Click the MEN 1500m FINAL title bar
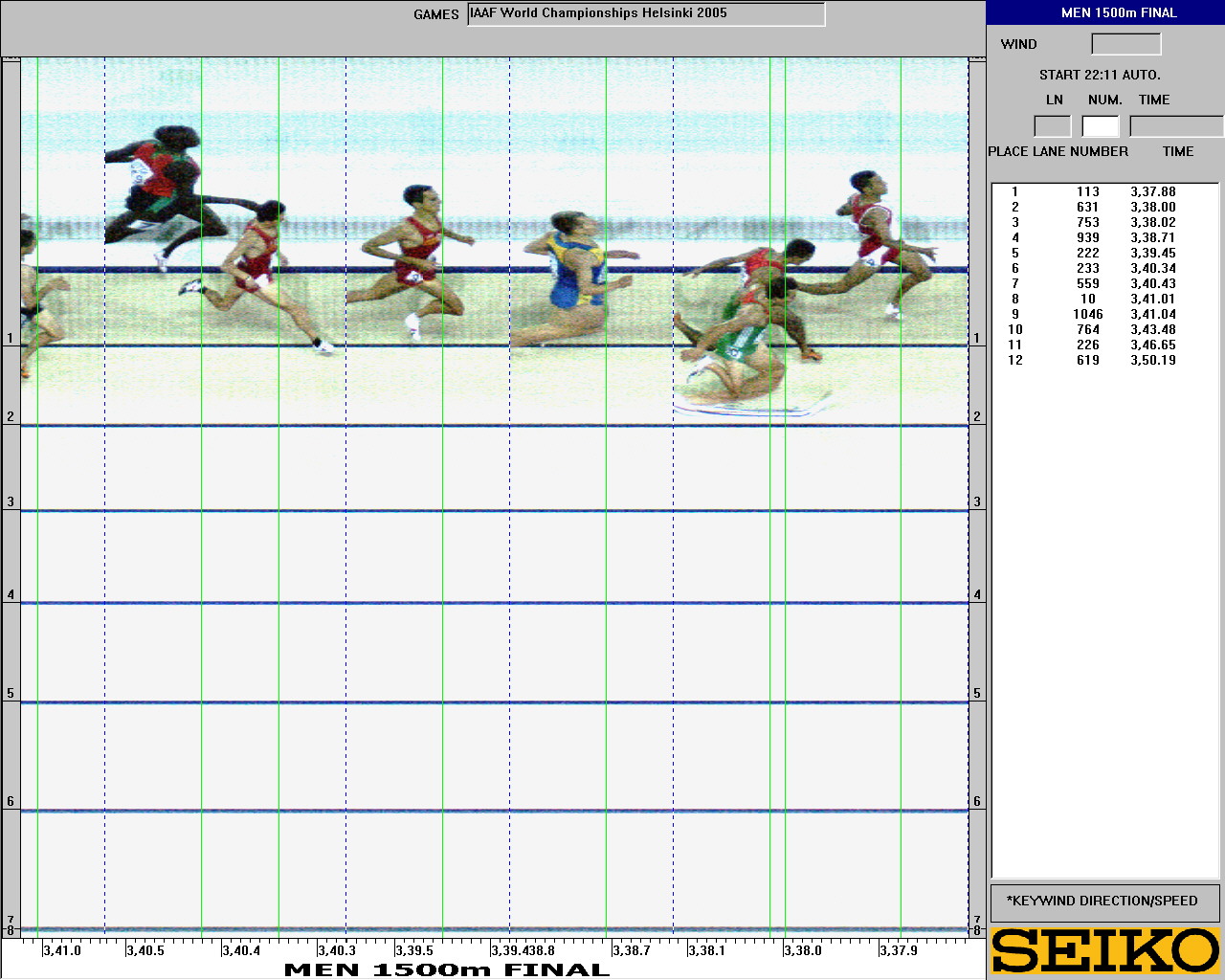 [1105, 12]
